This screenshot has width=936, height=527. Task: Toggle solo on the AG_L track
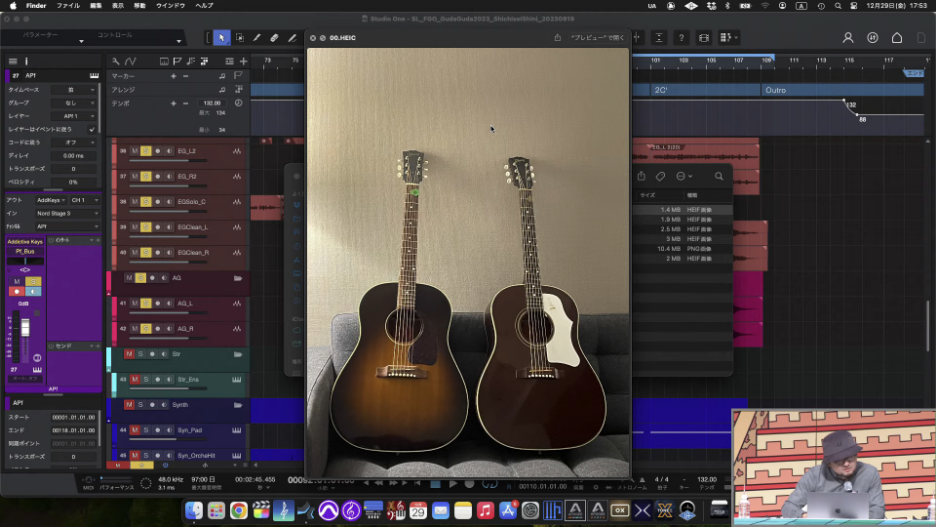click(145, 303)
